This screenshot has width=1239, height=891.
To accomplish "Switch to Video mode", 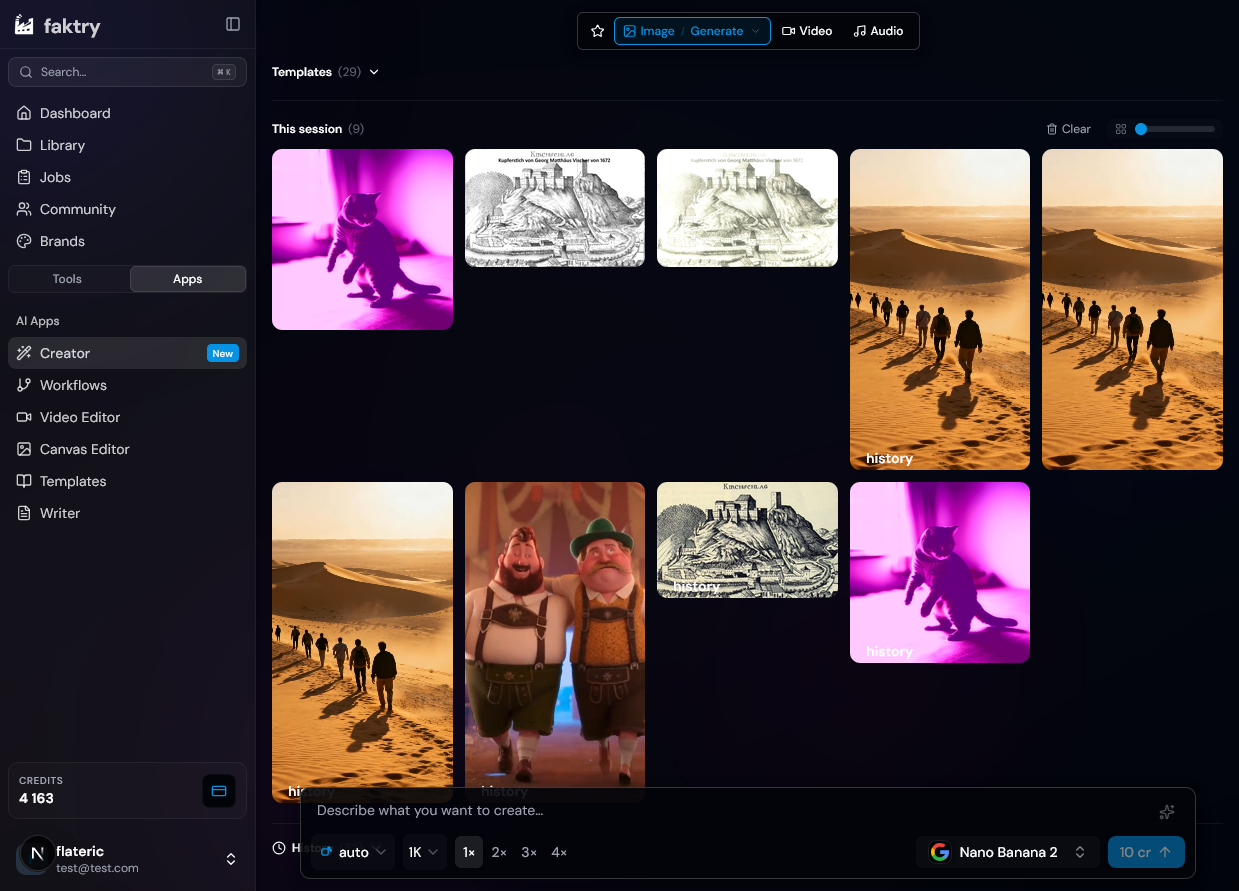I will tap(807, 31).
